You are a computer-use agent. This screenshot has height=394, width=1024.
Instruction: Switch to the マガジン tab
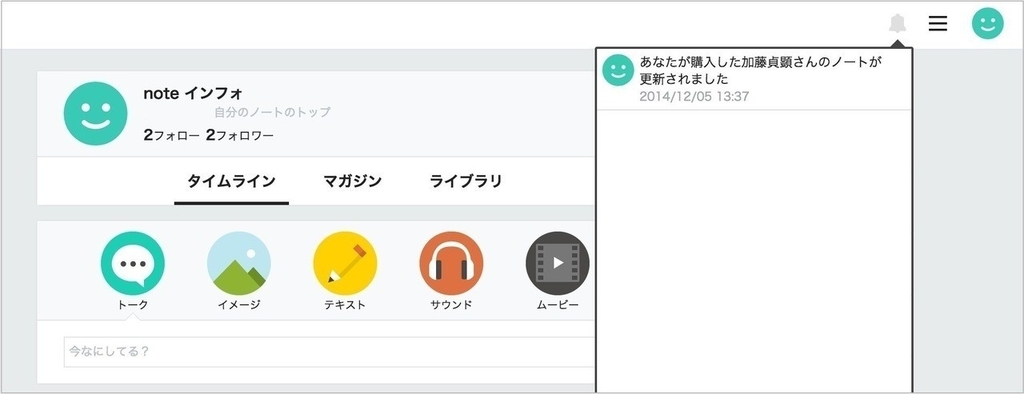pyautogui.click(x=353, y=182)
